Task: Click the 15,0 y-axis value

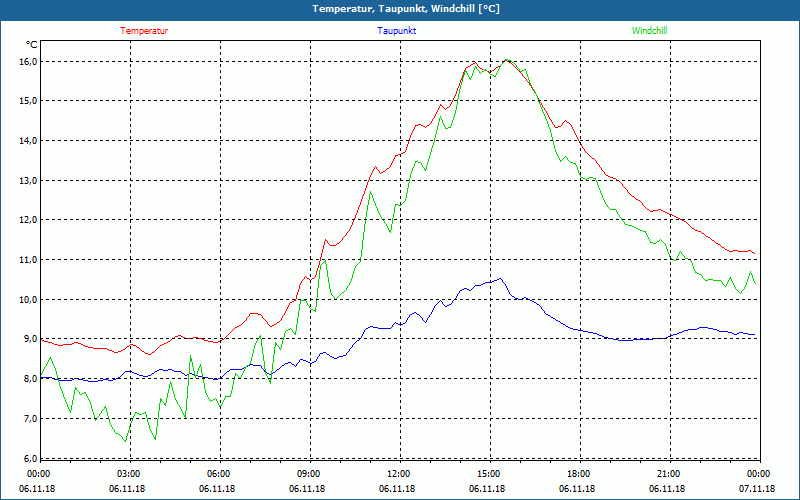Action: (29, 101)
